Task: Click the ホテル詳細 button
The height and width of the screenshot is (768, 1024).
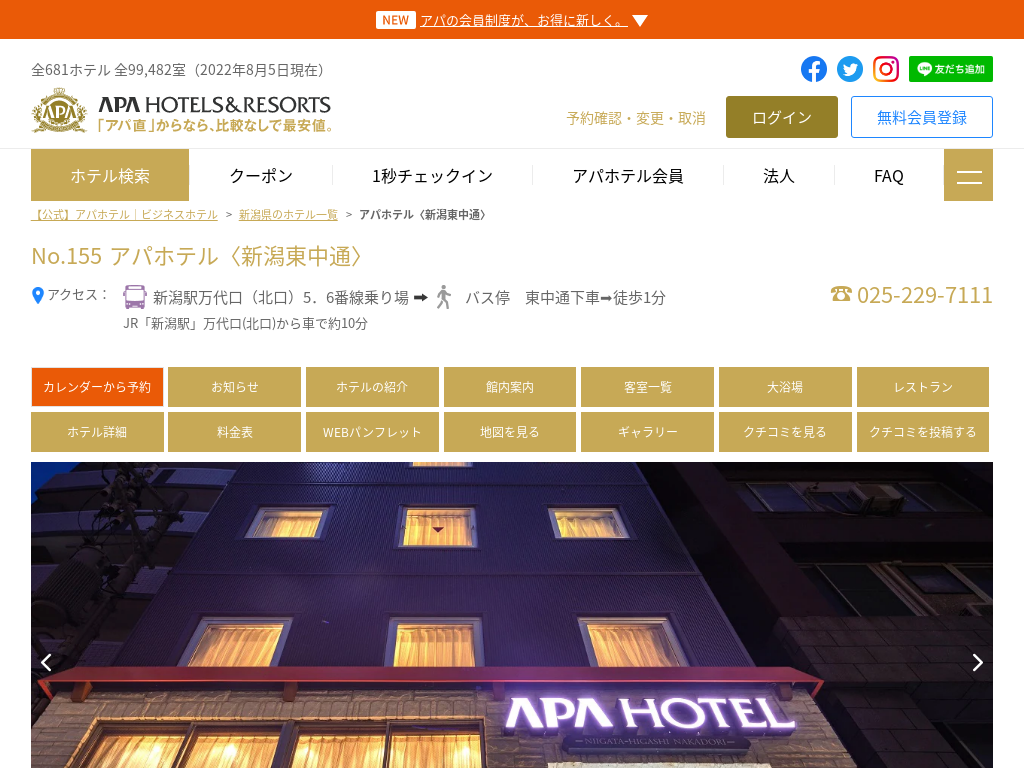Action: point(97,432)
